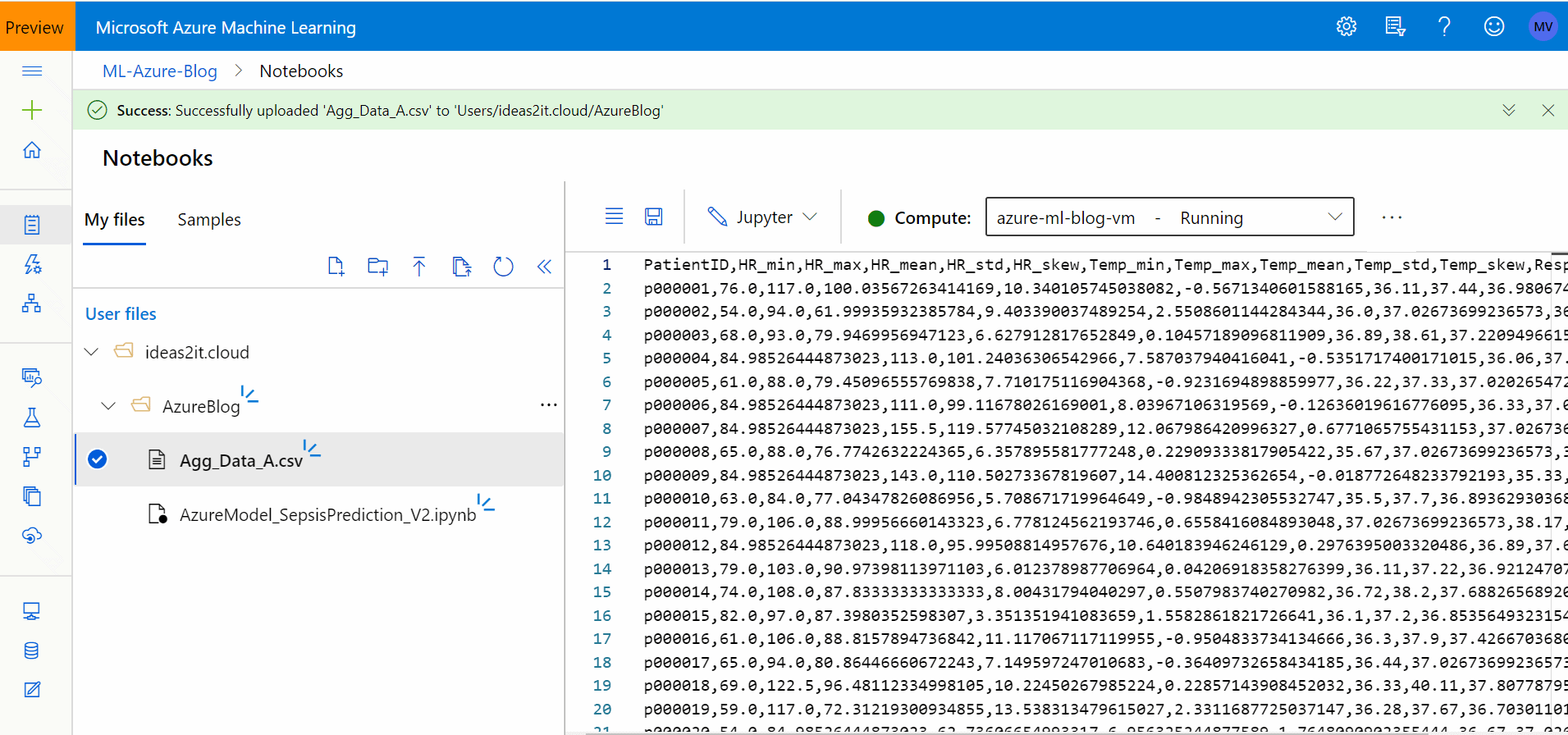Click line number 20 in editor

click(602, 710)
